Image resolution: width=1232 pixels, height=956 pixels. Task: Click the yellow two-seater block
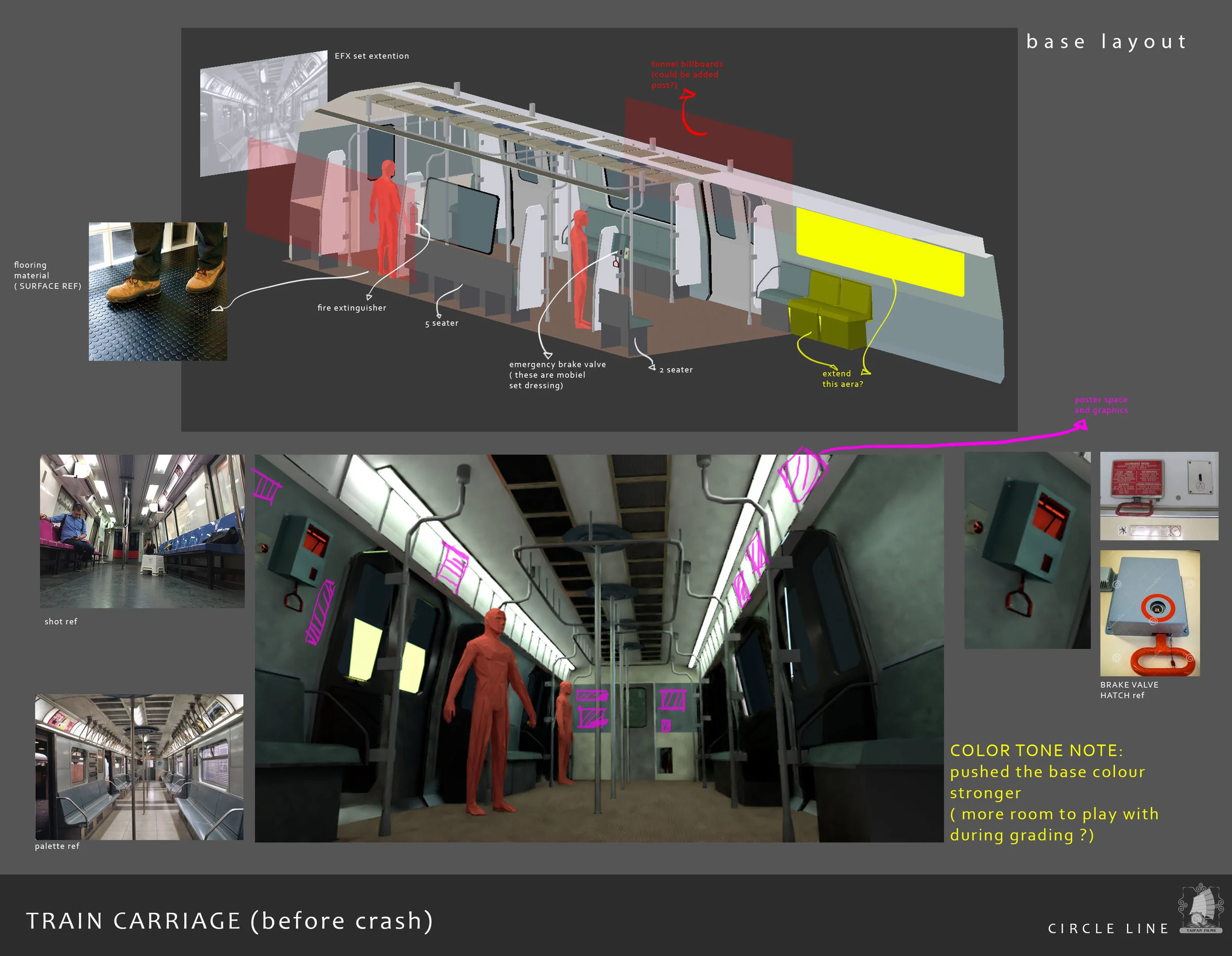point(830,309)
